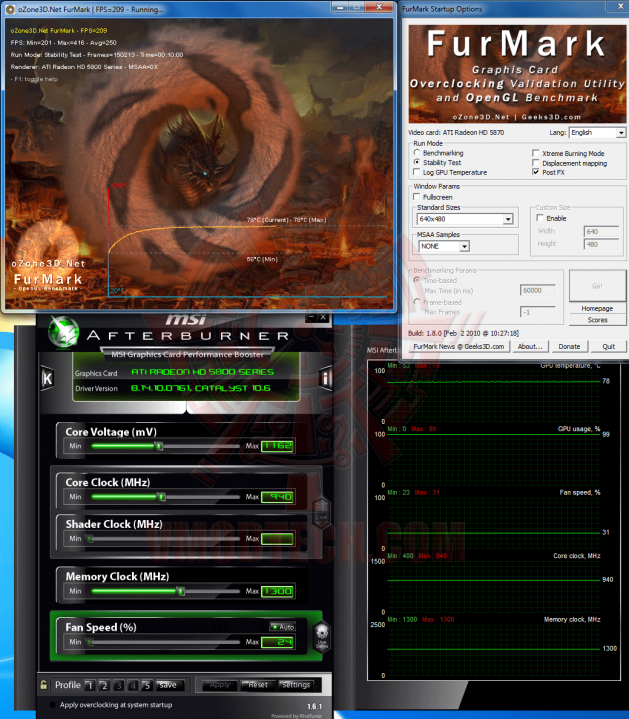Click the Go! button in FurMark

[597, 286]
